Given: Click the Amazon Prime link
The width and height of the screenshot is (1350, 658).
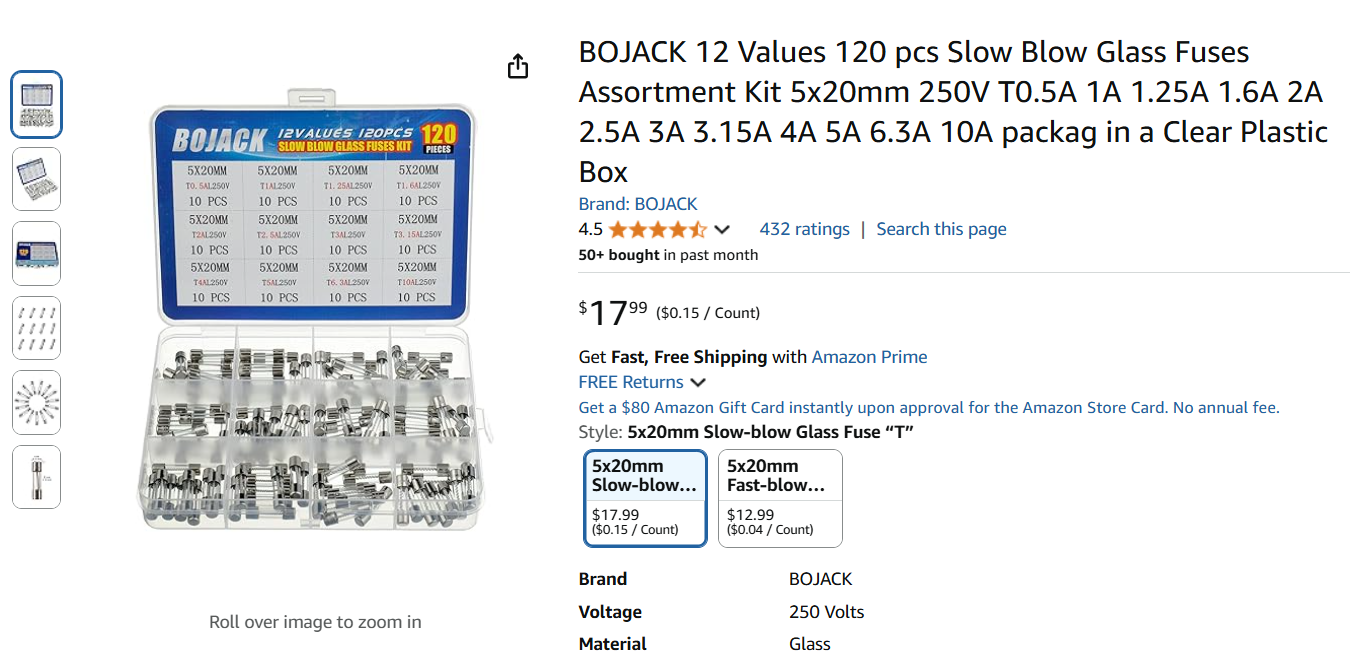Looking at the screenshot, I should (x=869, y=357).
